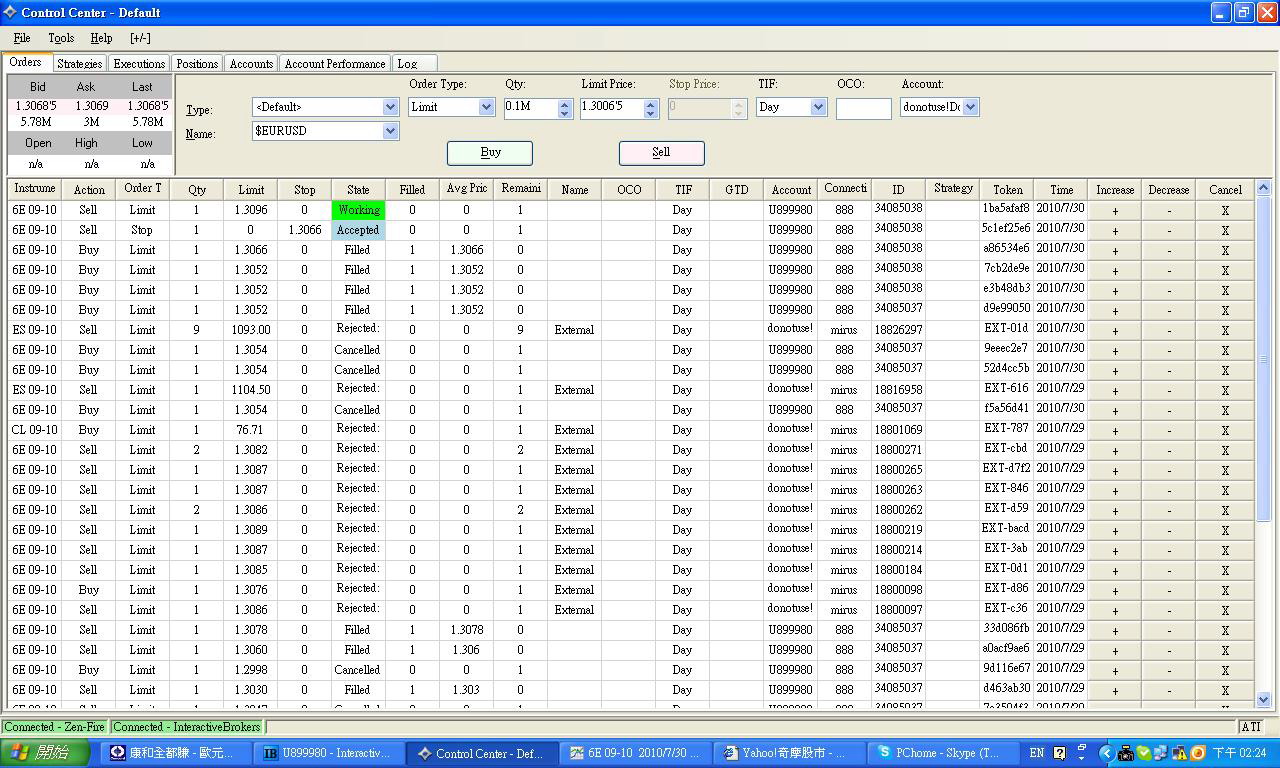Click the 76.71 limit price cell
The width and height of the screenshot is (1280, 768).
coord(251,430)
